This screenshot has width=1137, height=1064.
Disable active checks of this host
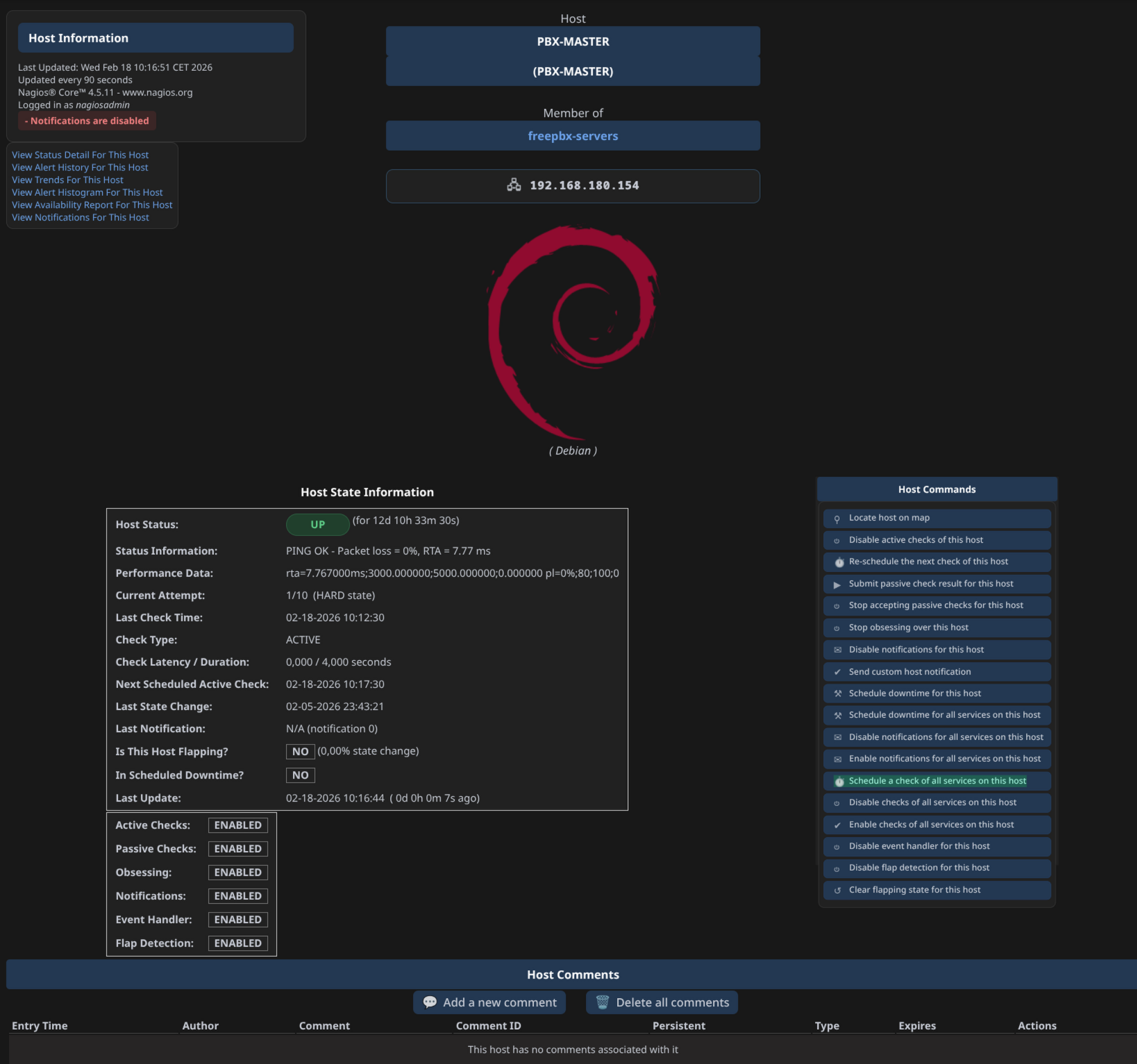(x=916, y=540)
